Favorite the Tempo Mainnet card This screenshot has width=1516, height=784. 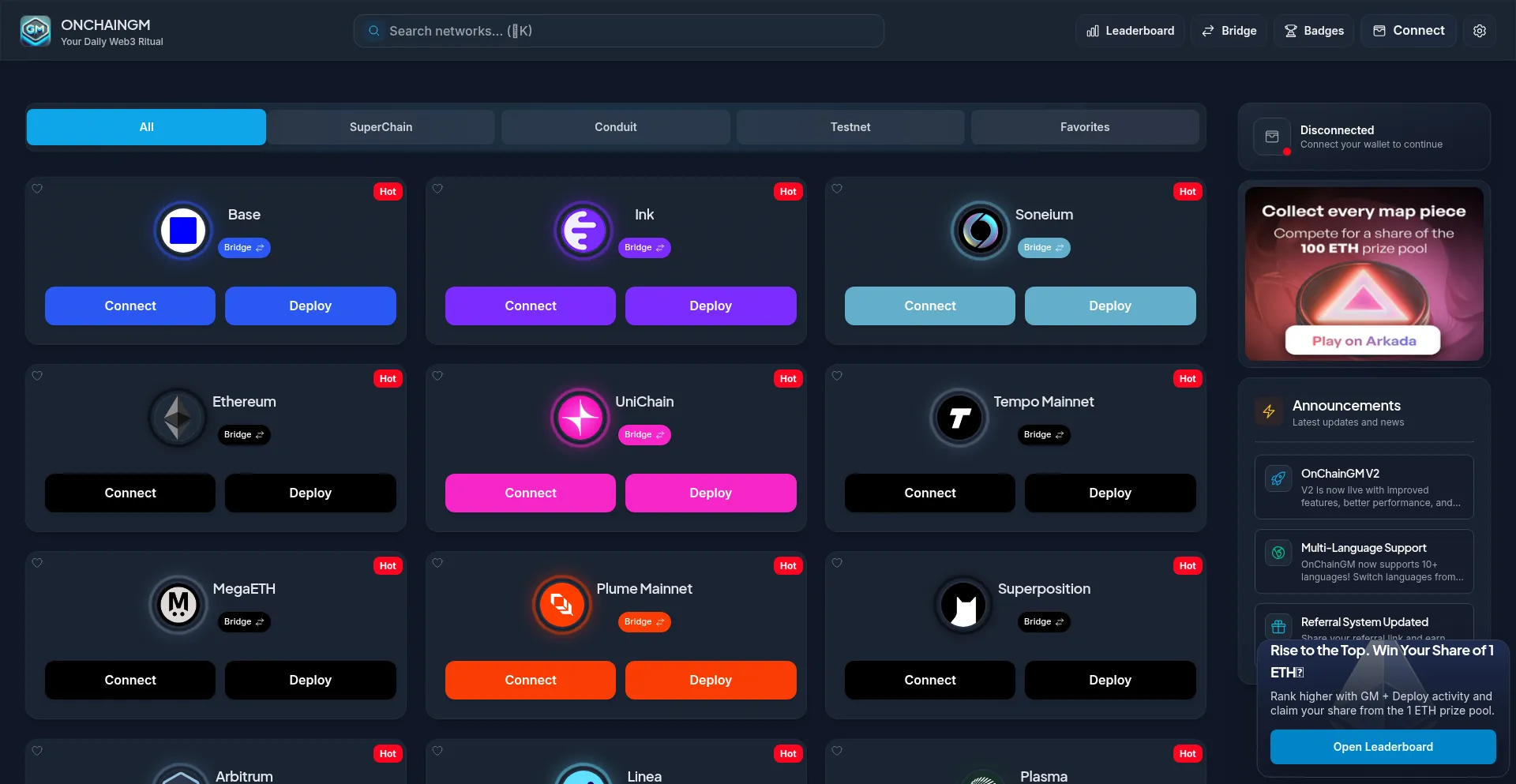837,376
